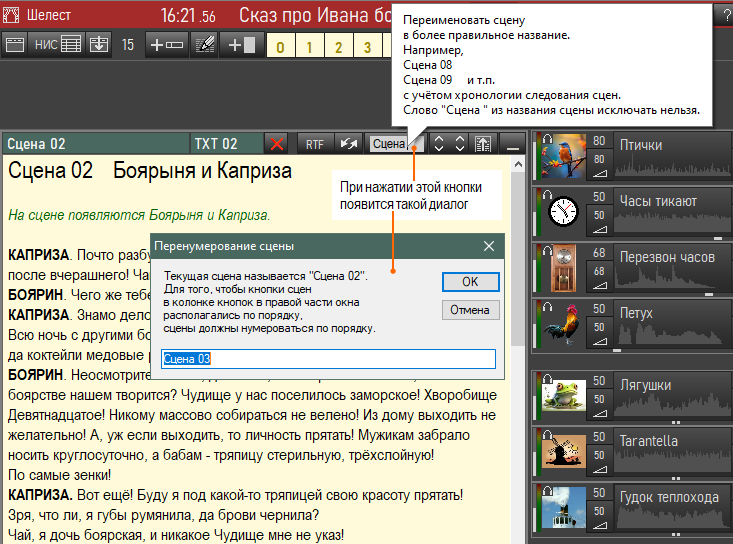Image resolution: width=733 pixels, height=544 pixels.
Task: Collapse the scene text panel with dash
Action: pyautogui.click(x=513, y=144)
